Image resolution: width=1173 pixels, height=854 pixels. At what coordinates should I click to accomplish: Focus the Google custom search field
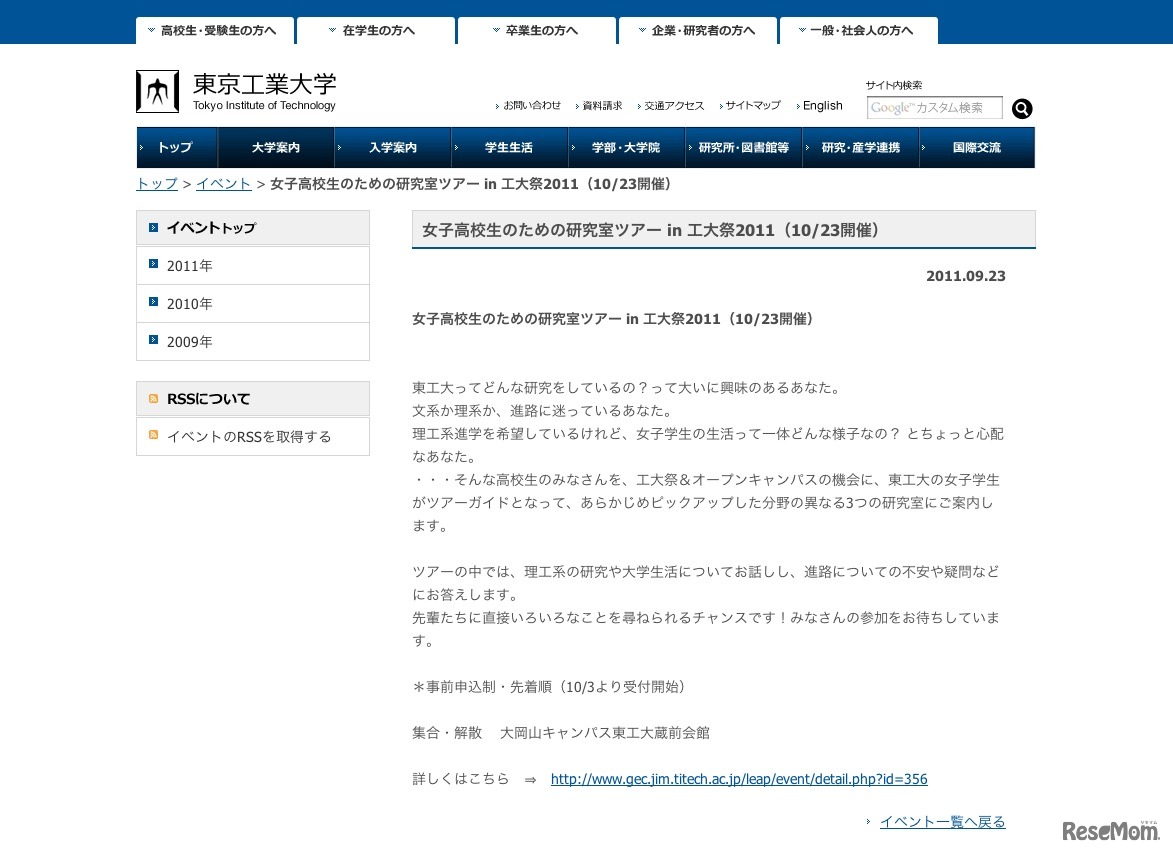tap(934, 108)
